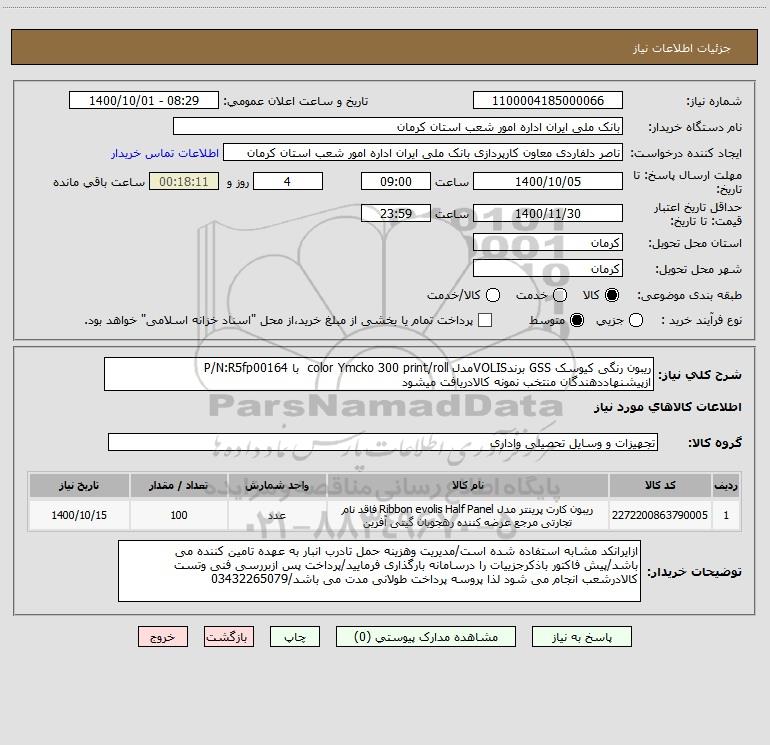Click the need date cell 1400/10/15
770x745 pixels.
click(79, 515)
